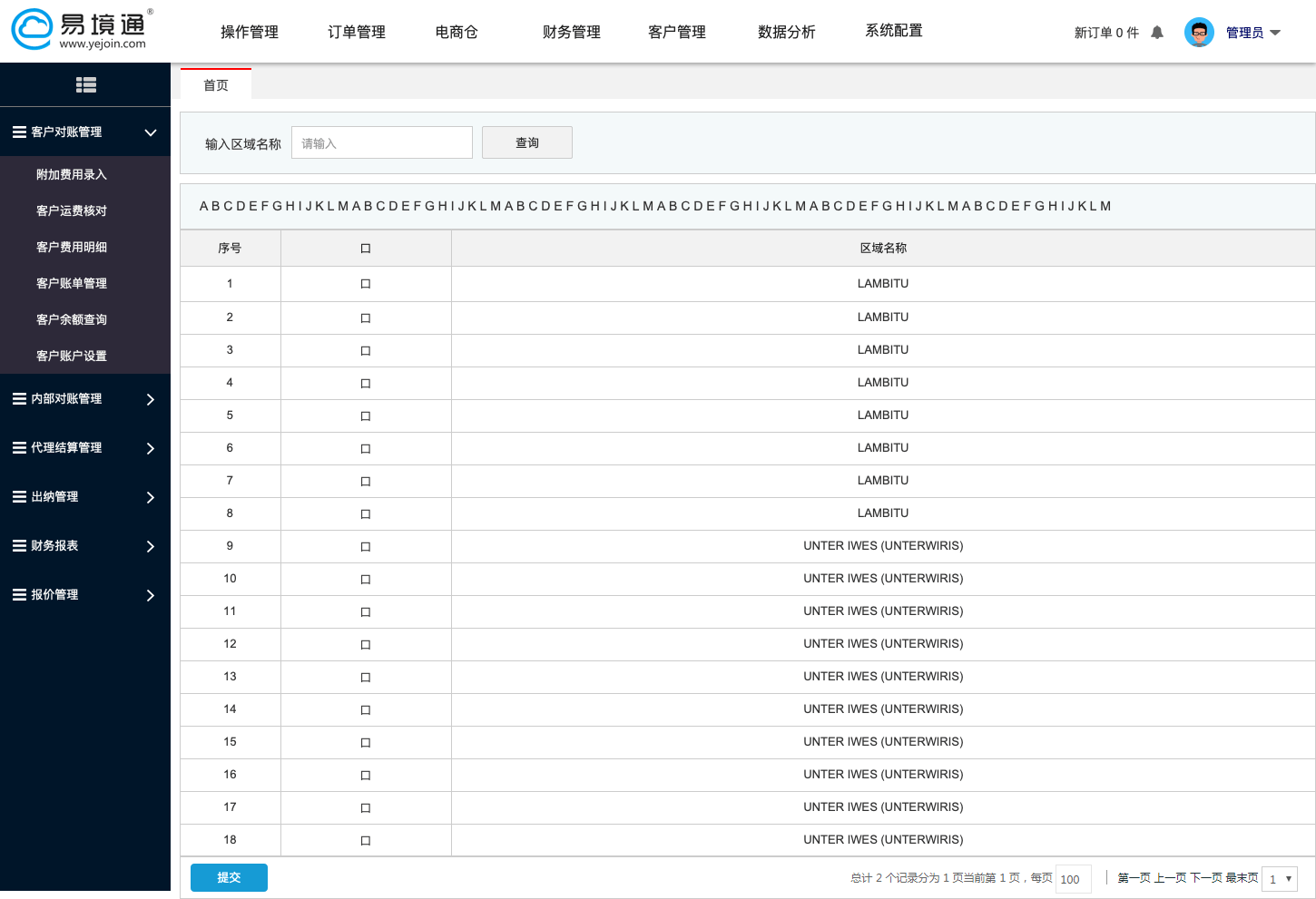
Task: Open the 数据分析 menu
Action: click(787, 32)
